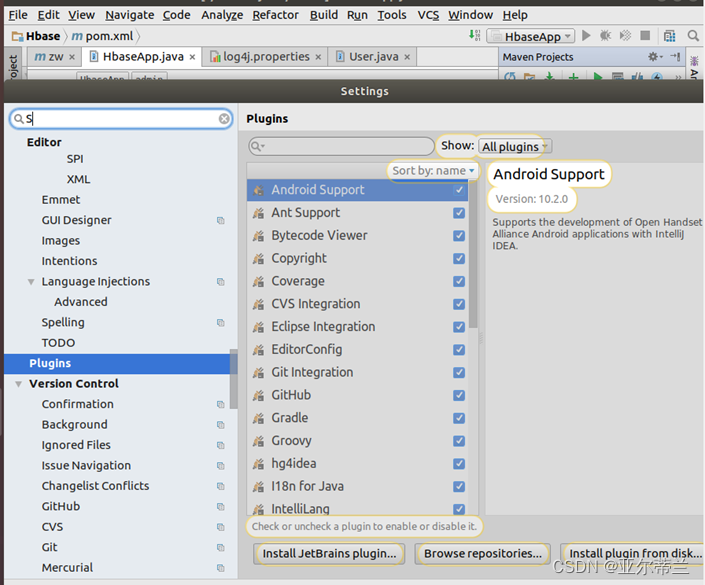This screenshot has width=705, height=585.
Task: Toggle the Bytecode Viewer checkbox
Action: (x=459, y=236)
